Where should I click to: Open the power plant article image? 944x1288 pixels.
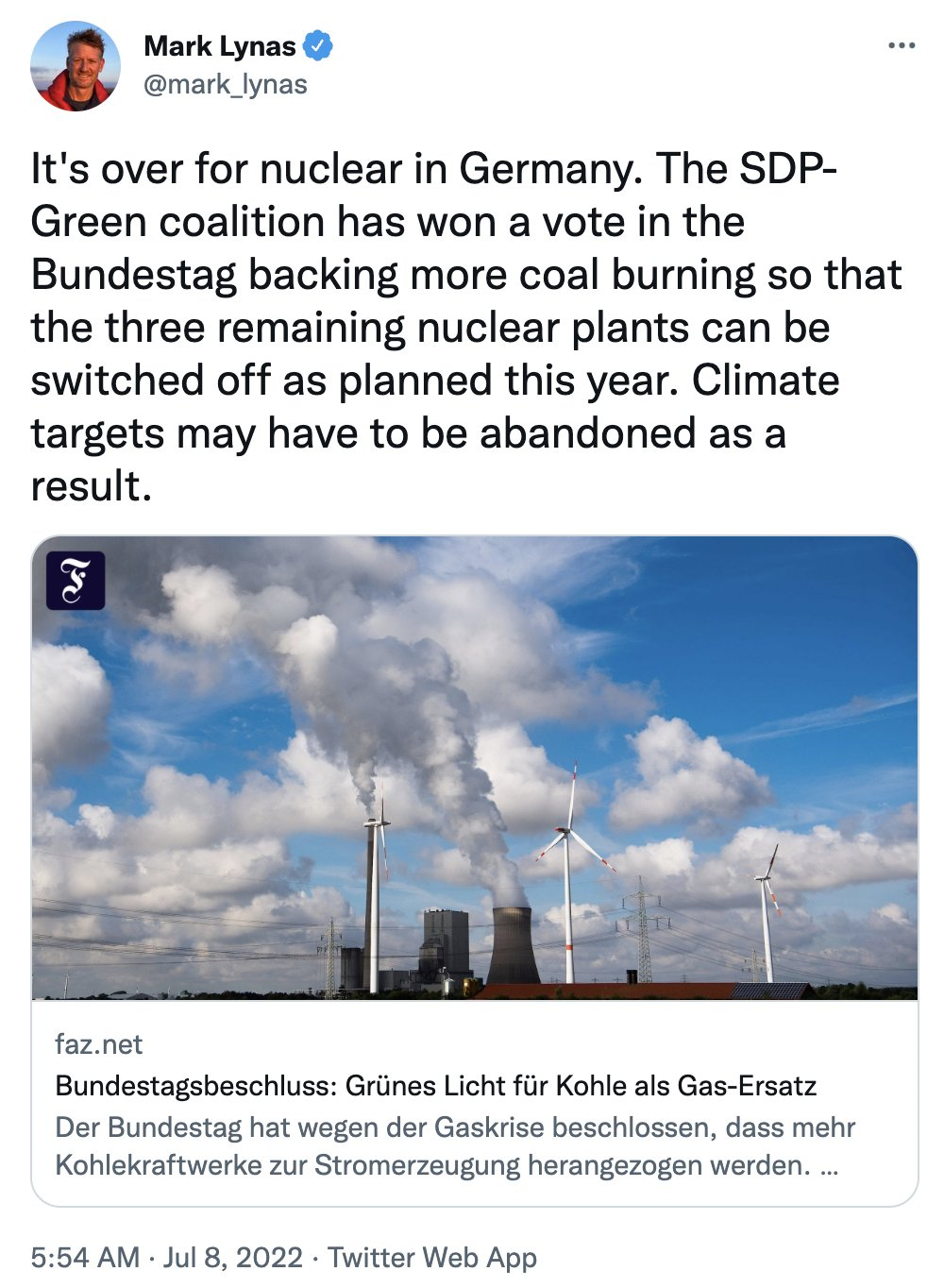click(x=474, y=768)
